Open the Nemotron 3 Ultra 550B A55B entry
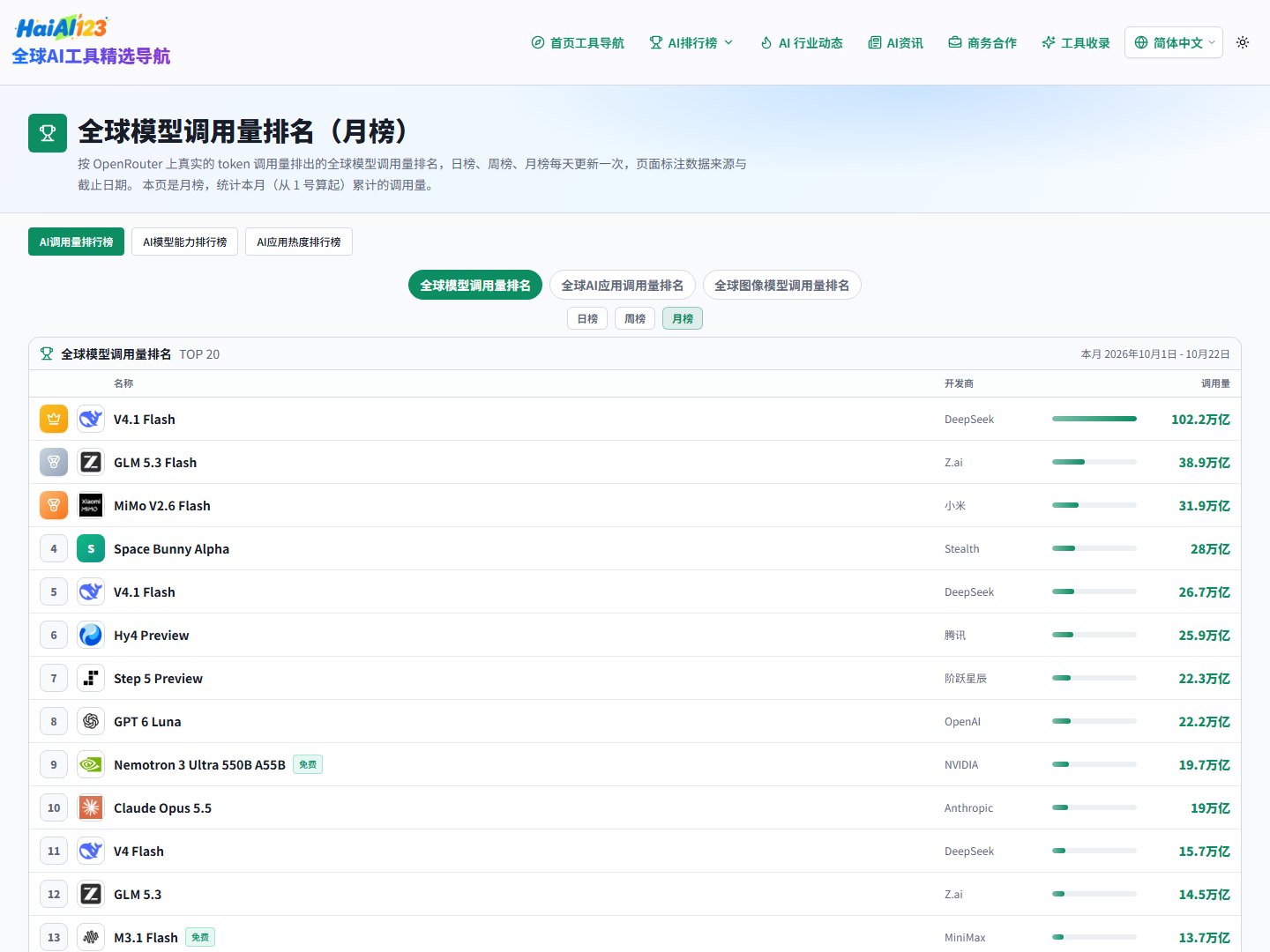 [635, 764]
